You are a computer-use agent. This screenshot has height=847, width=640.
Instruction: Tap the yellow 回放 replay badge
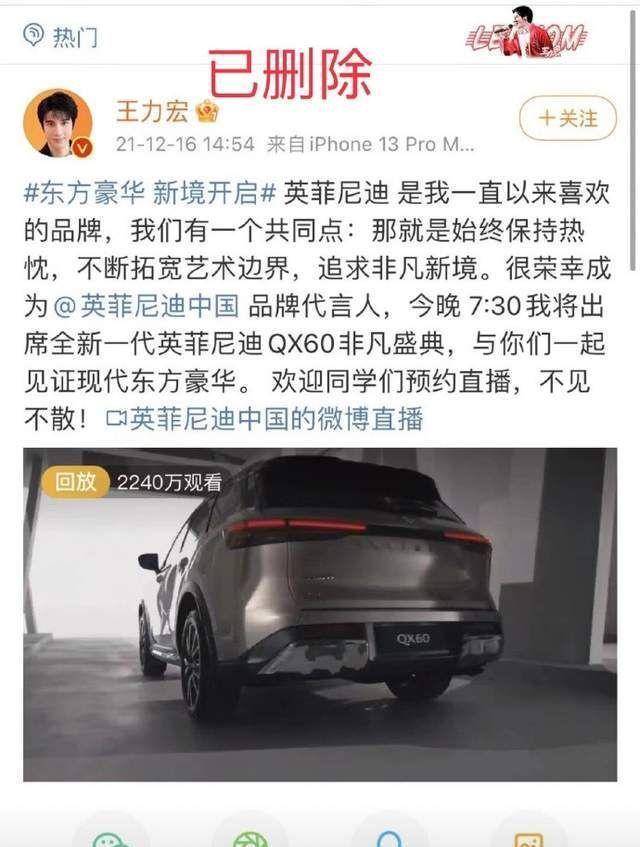[x=75, y=481]
